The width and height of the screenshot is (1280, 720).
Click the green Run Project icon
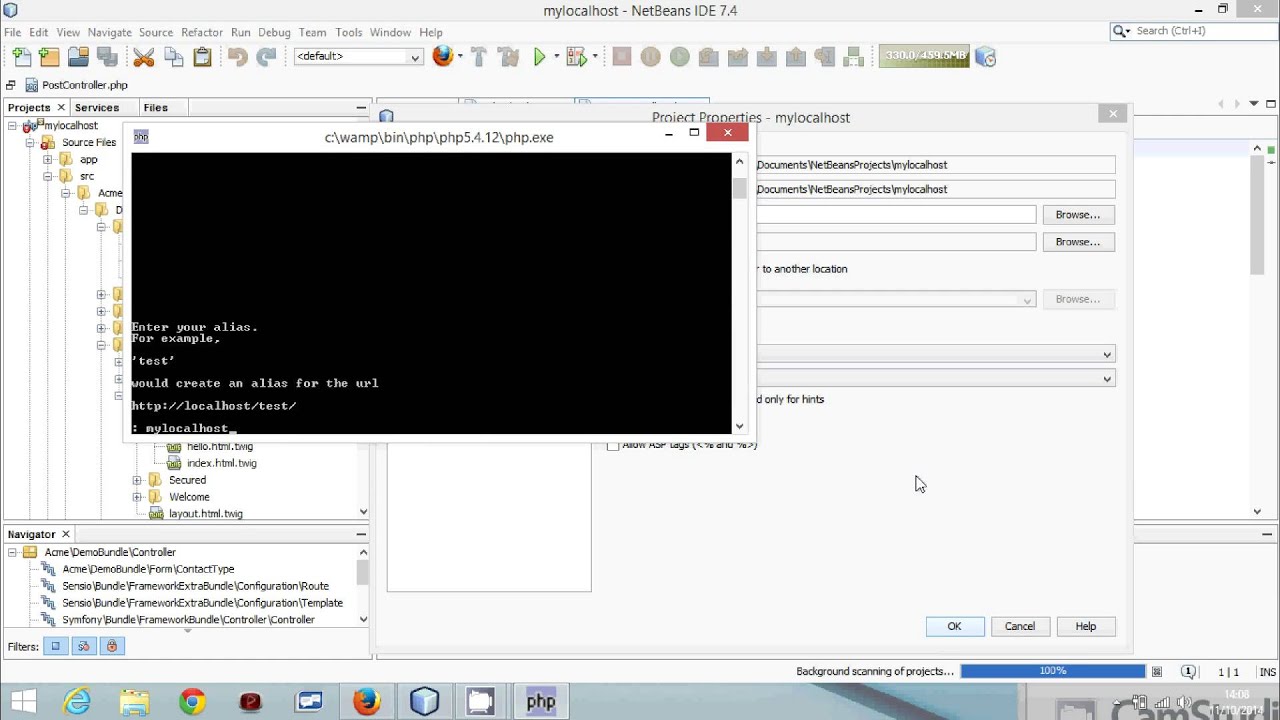point(540,57)
